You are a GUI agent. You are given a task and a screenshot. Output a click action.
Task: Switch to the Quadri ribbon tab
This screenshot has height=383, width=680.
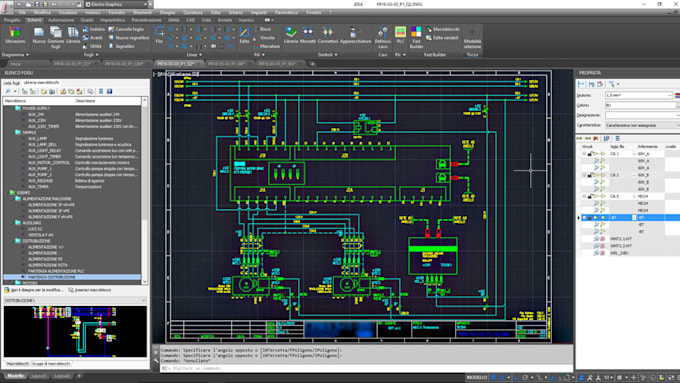[x=87, y=20]
